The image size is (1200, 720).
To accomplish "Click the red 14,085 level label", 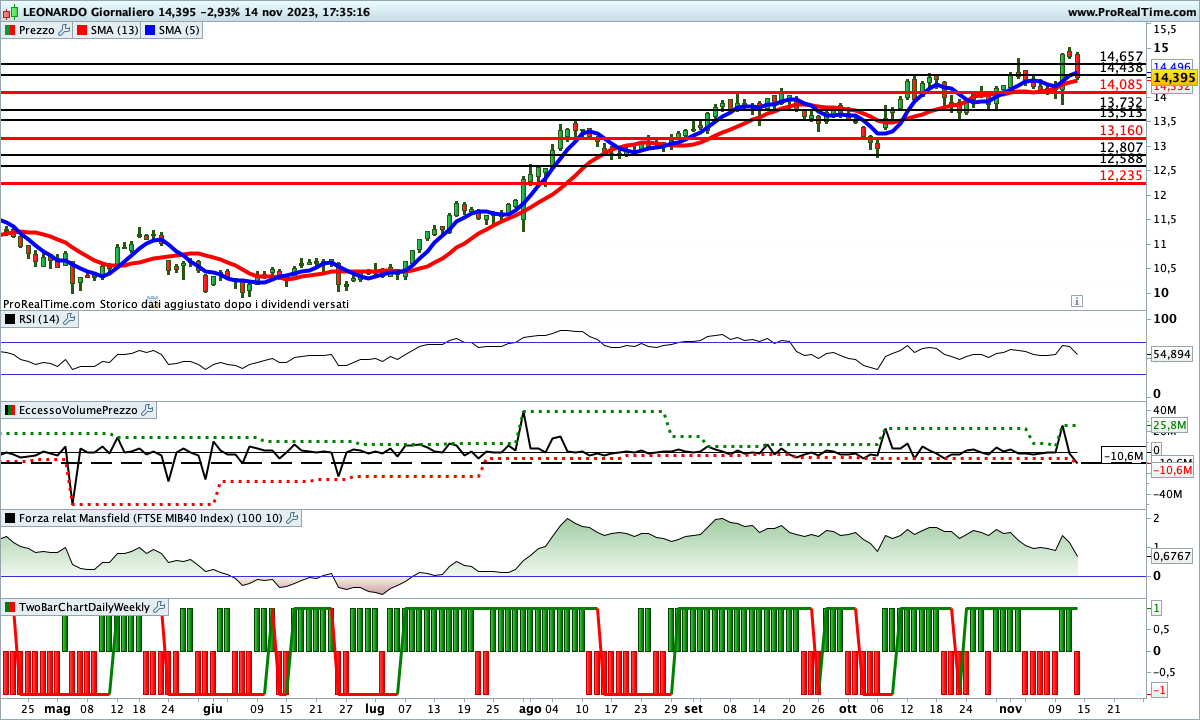I will tap(1121, 85).
